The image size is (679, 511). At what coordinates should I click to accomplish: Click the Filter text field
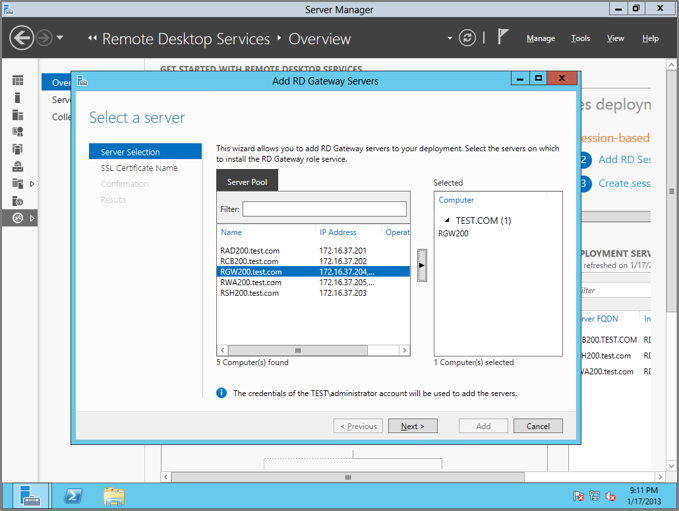pos(324,209)
